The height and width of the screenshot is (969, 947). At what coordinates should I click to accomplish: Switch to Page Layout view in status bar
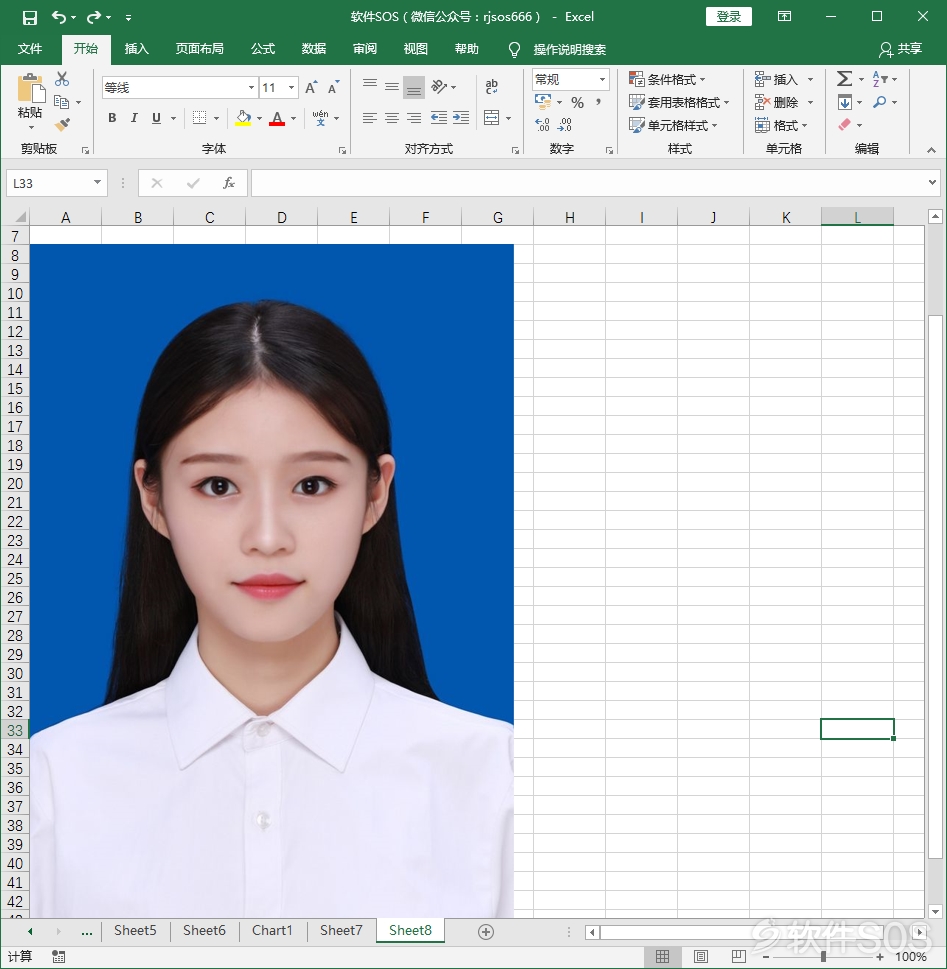700,957
